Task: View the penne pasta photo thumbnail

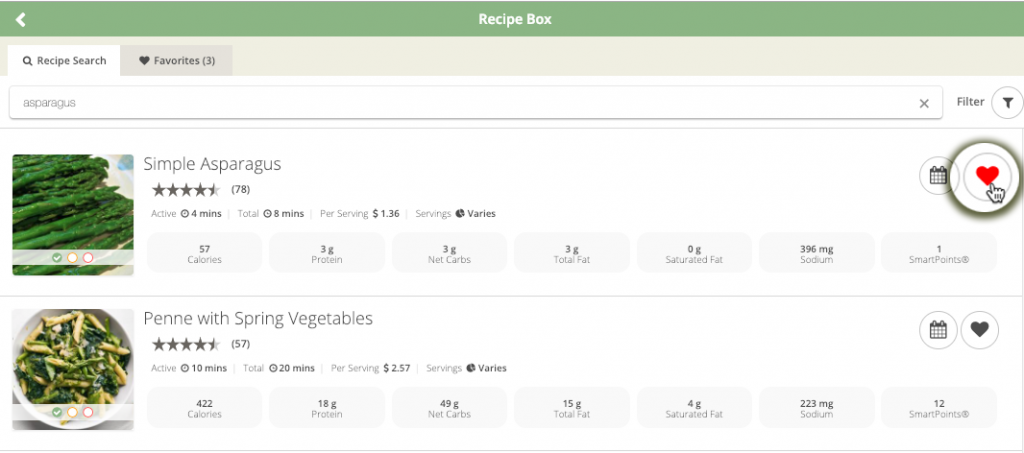Action: 73,369
